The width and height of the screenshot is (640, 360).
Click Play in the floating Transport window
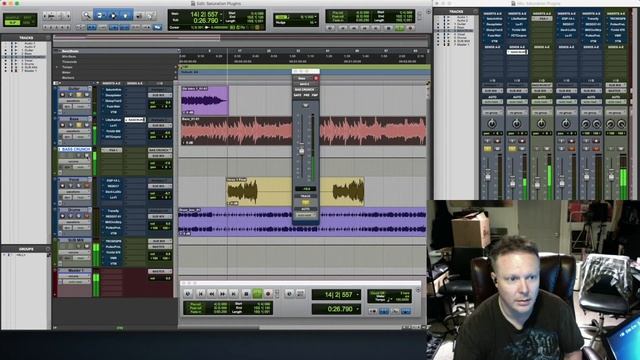pyautogui.click(x=257, y=293)
